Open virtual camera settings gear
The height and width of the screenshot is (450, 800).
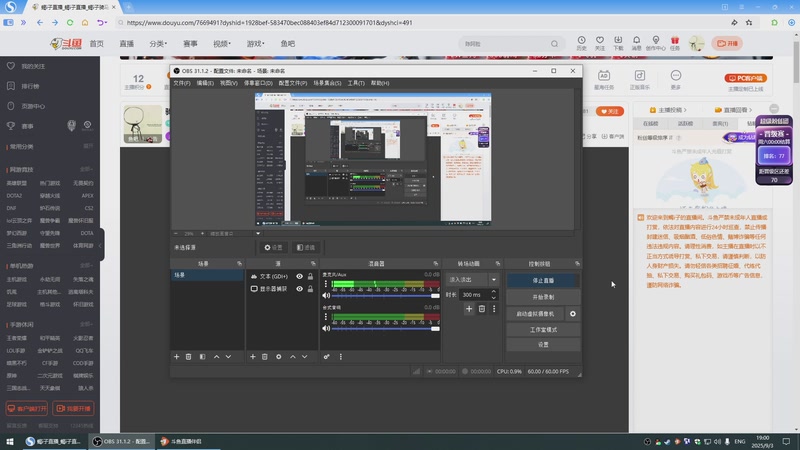pyautogui.click(x=573, y=314)
